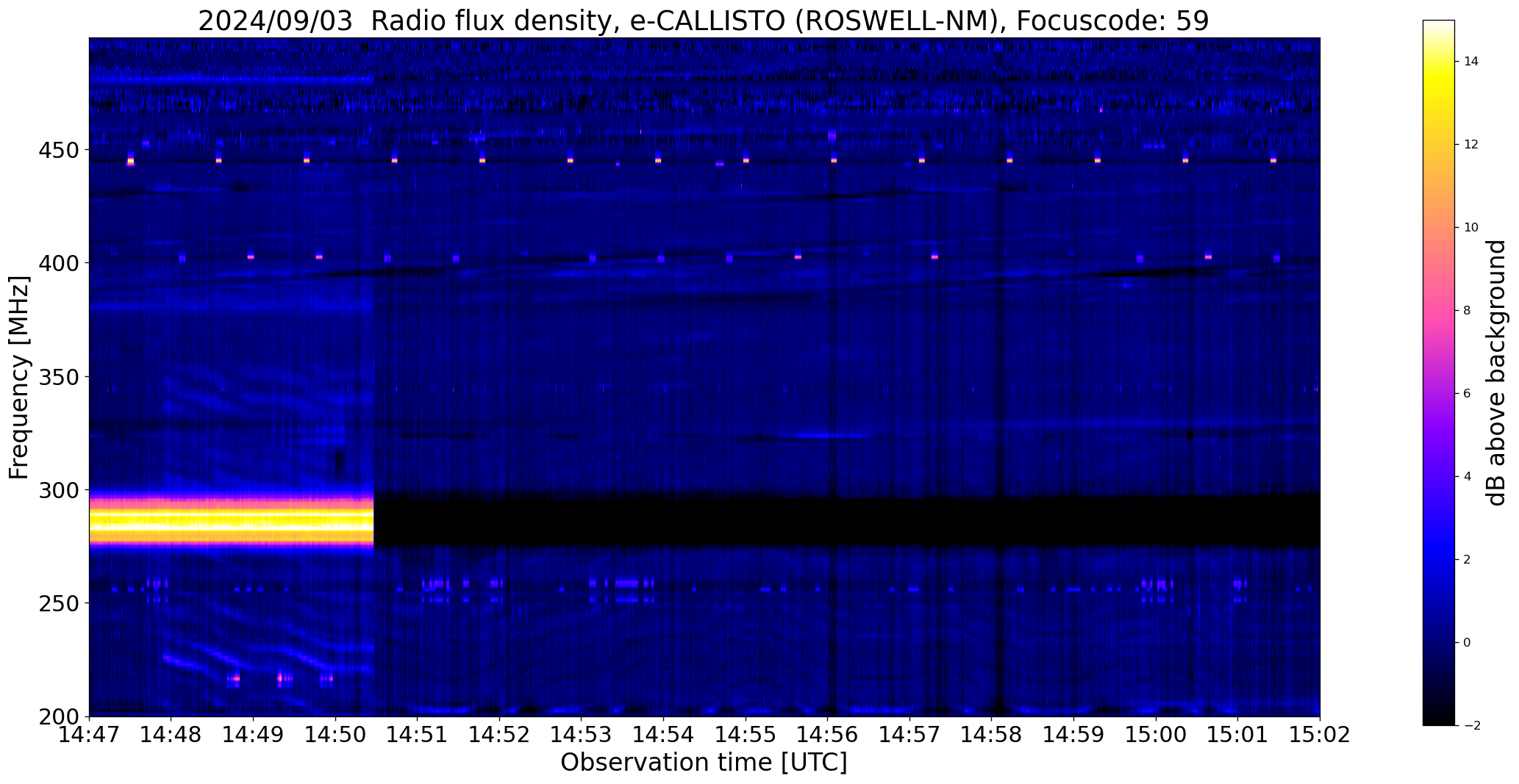Select the 14:54 time axis tick label
The width and height of the screenshot is (1519, 784).
[664, 735]
